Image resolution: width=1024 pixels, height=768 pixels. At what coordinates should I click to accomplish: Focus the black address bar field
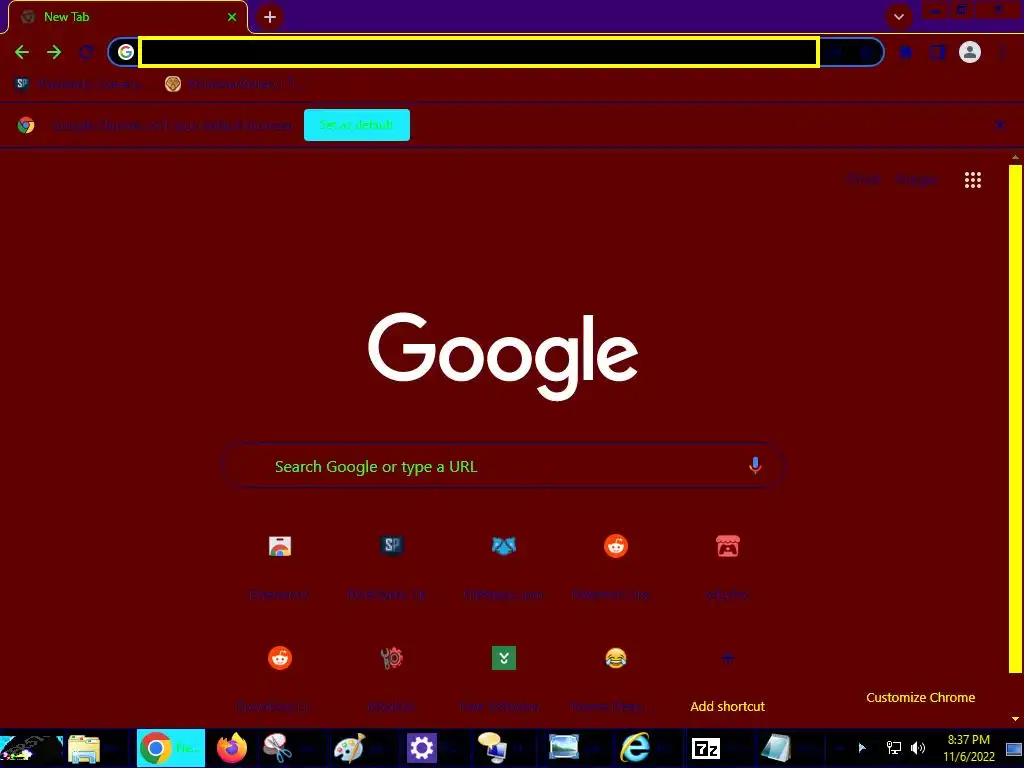[479, 52]
